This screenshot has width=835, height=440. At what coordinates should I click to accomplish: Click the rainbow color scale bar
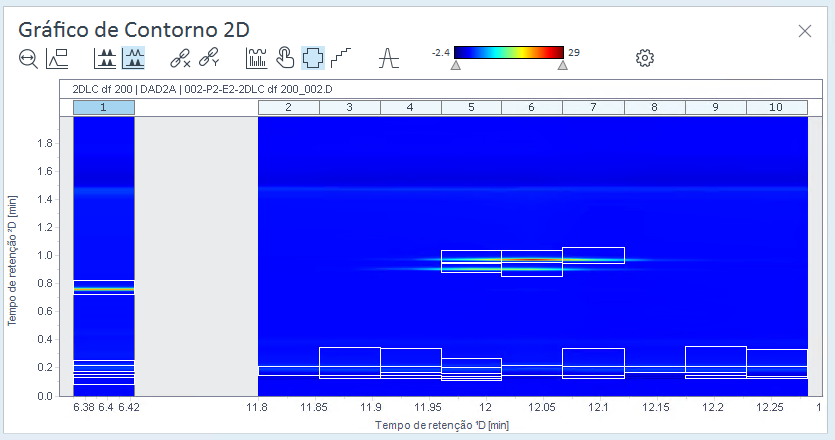[x=509, y=52]
